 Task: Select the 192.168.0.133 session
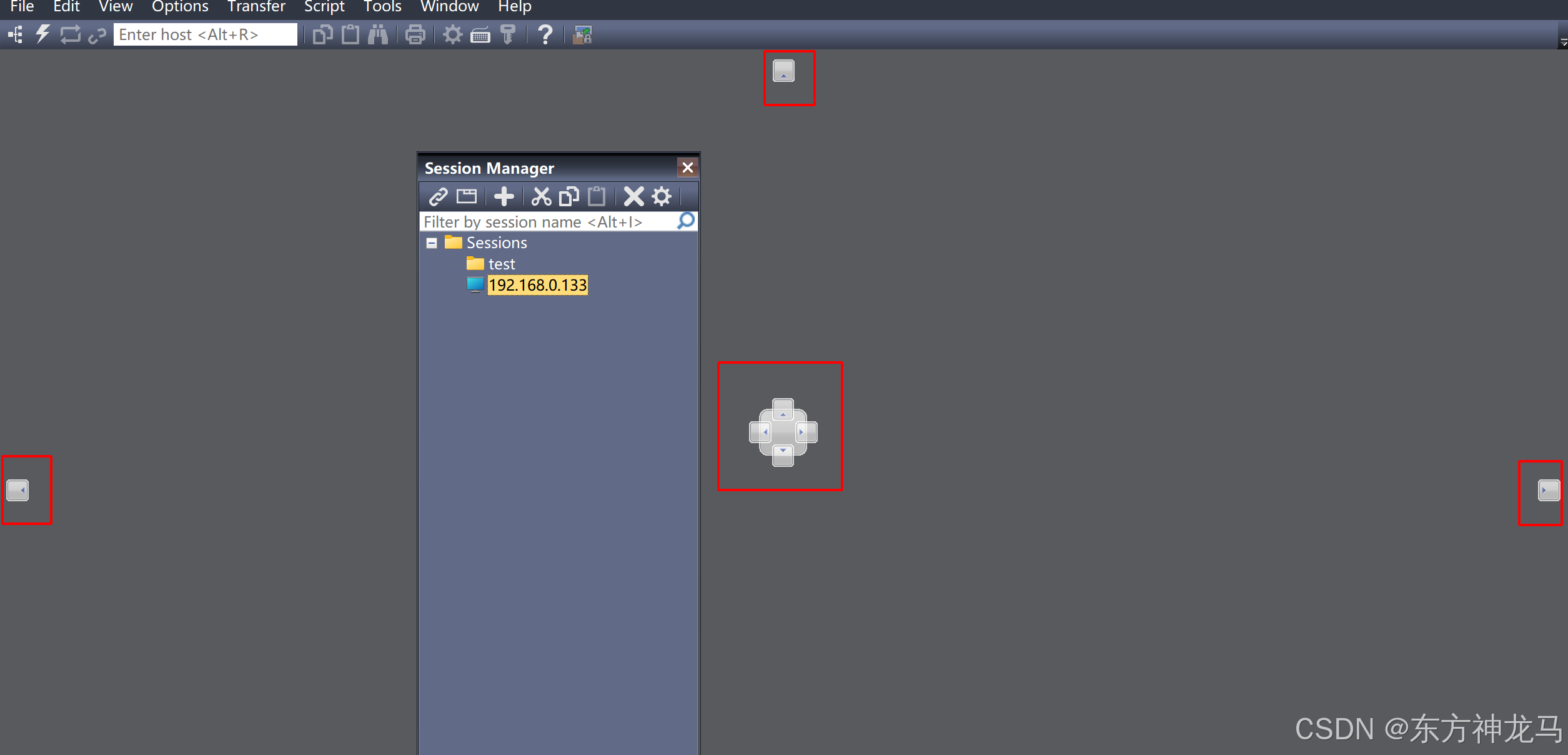[x=537, y=286]
